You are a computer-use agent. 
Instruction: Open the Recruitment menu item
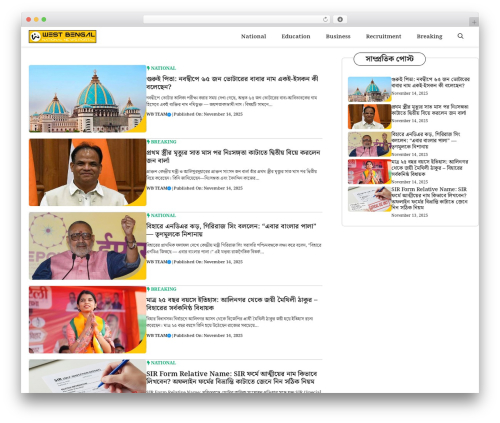point(384,36)
